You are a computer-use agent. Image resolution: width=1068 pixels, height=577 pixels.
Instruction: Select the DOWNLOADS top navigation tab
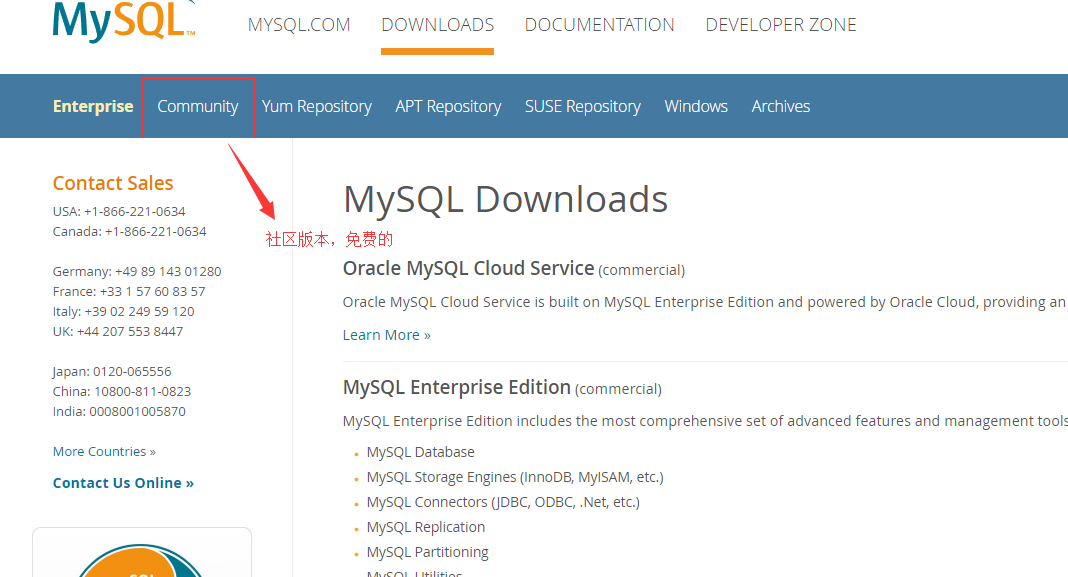tap(437, 25)
